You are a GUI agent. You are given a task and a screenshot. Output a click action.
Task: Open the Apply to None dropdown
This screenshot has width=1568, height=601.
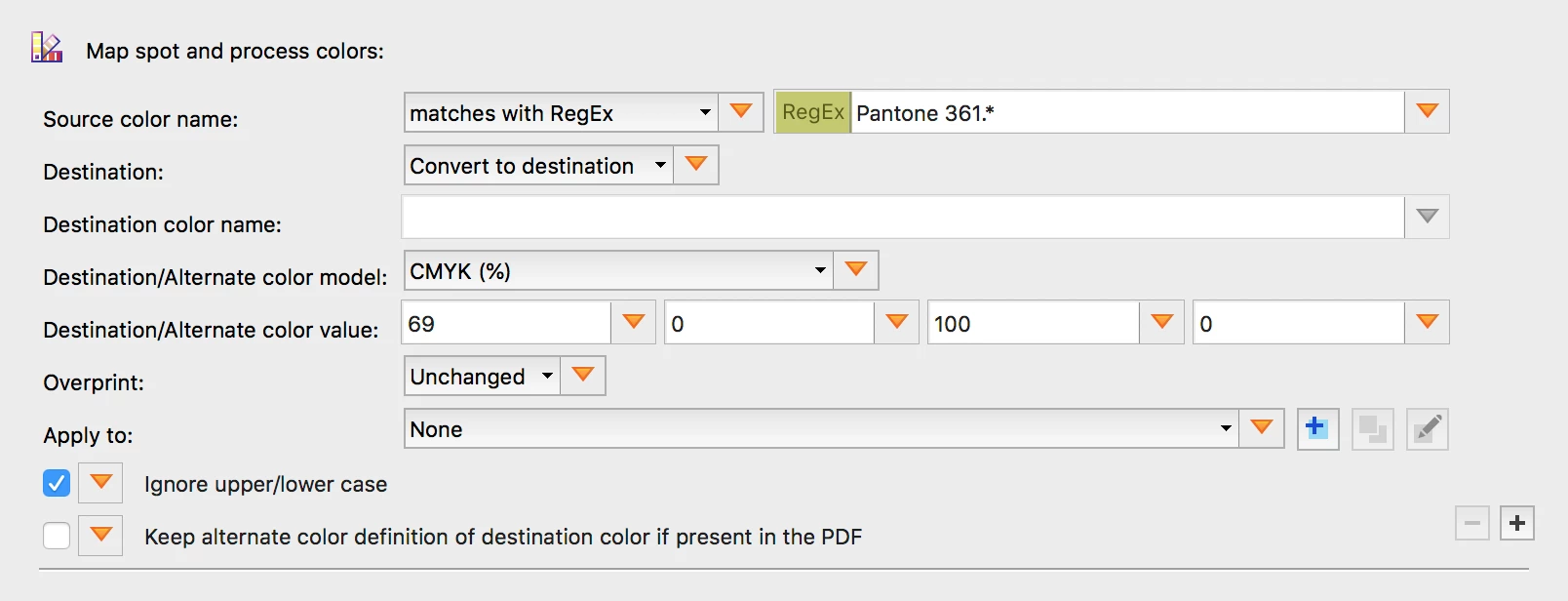tap(819, 429)
